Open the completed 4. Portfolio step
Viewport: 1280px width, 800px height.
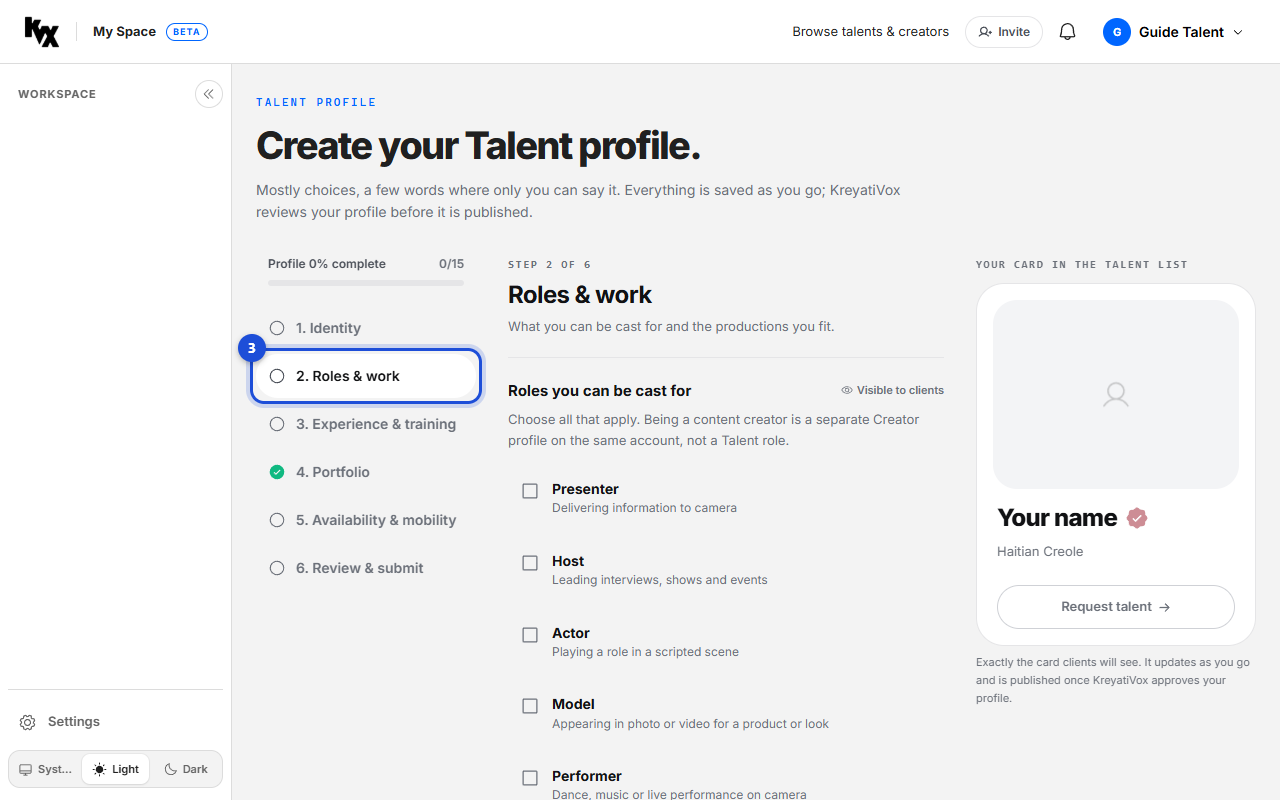[366, 472]
